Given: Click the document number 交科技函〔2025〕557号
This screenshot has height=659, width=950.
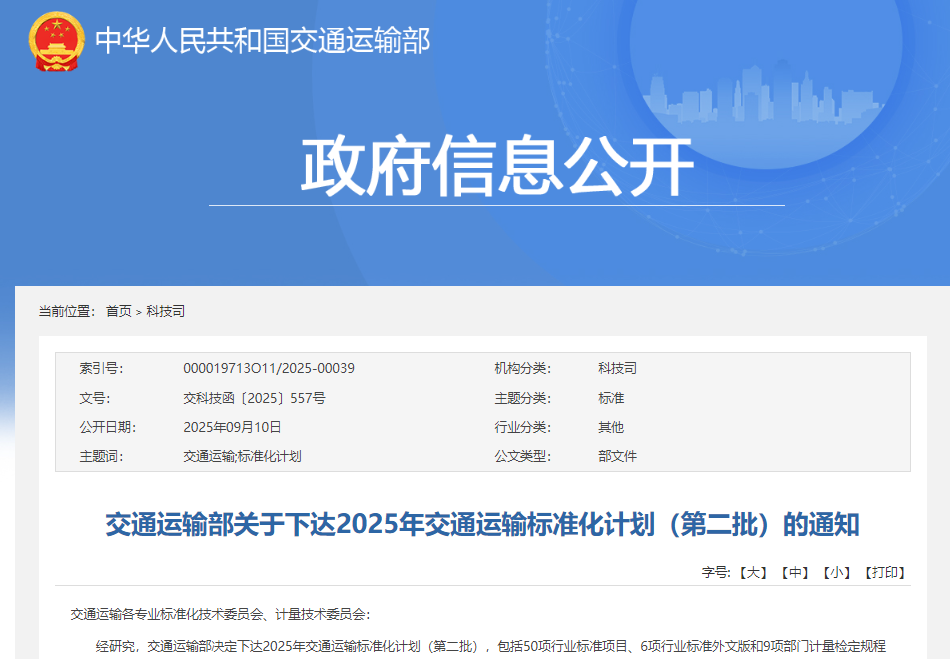Looking at the screenshot, I should click(x=254, y=398).
